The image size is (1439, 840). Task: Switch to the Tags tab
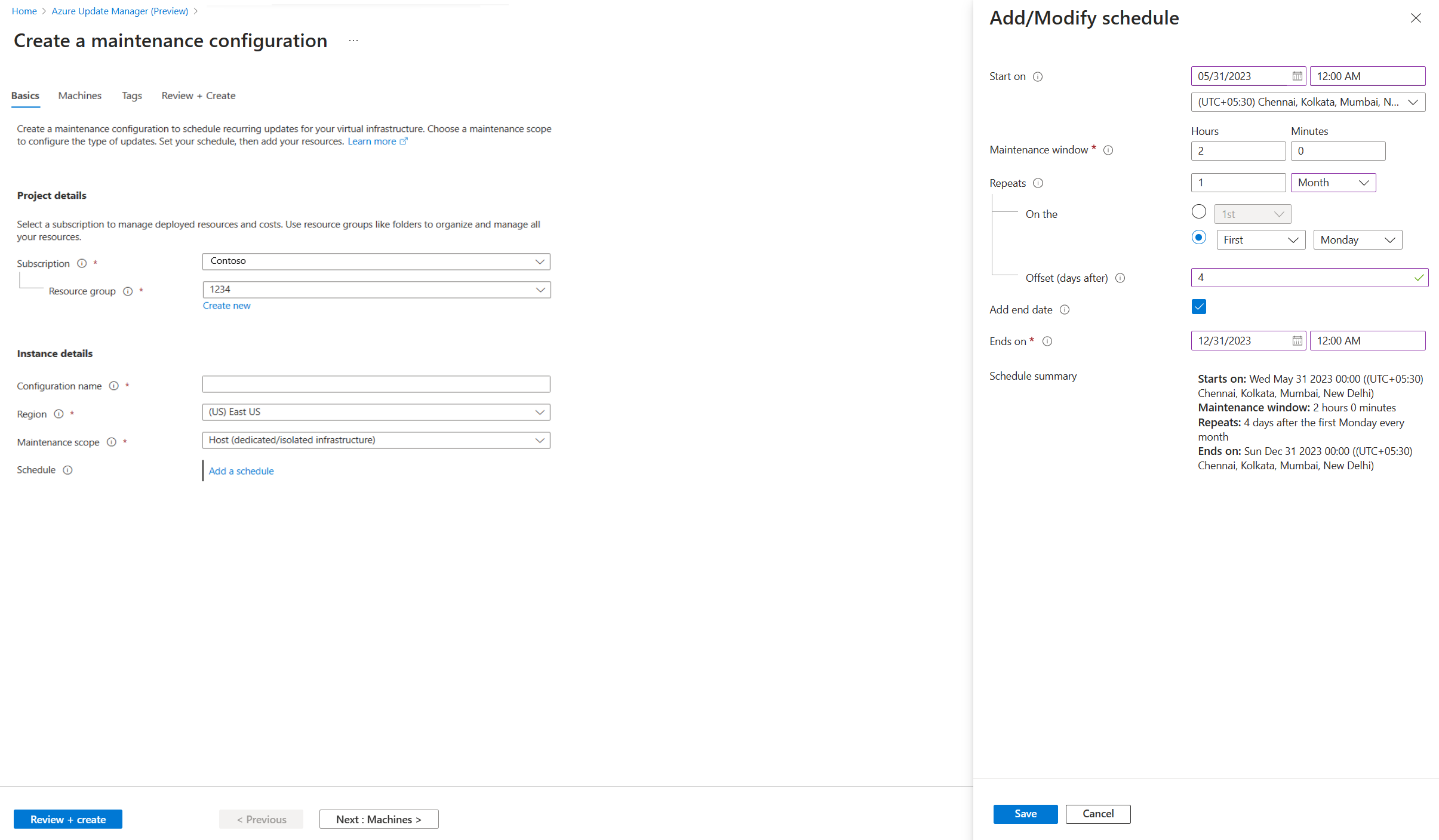click(x=130, y=95)
